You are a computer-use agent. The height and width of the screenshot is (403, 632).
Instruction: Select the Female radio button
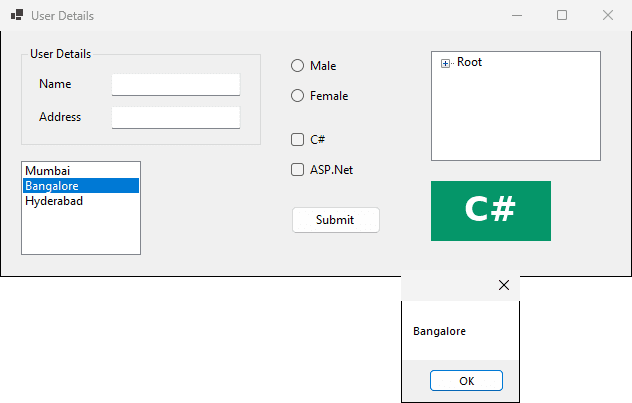(297, 96)
